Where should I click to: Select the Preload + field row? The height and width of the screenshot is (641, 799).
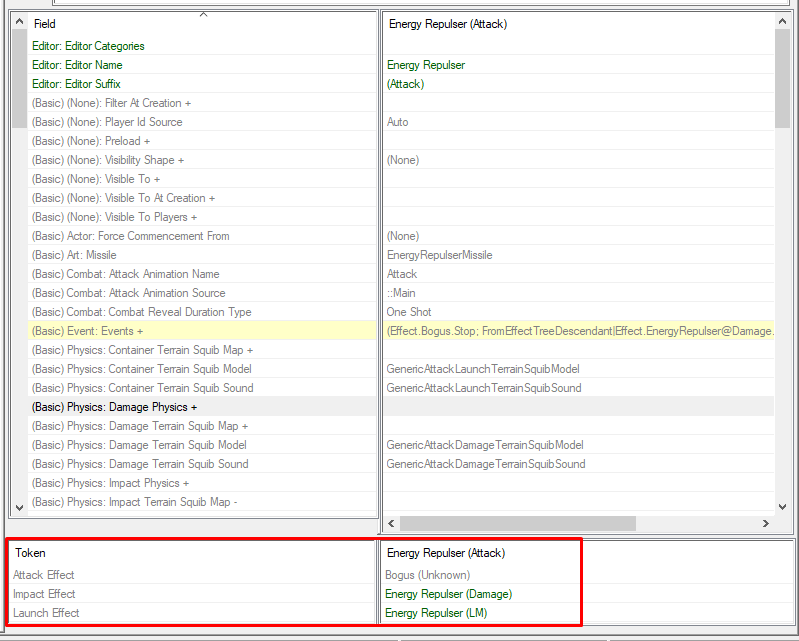click(202, 141)
